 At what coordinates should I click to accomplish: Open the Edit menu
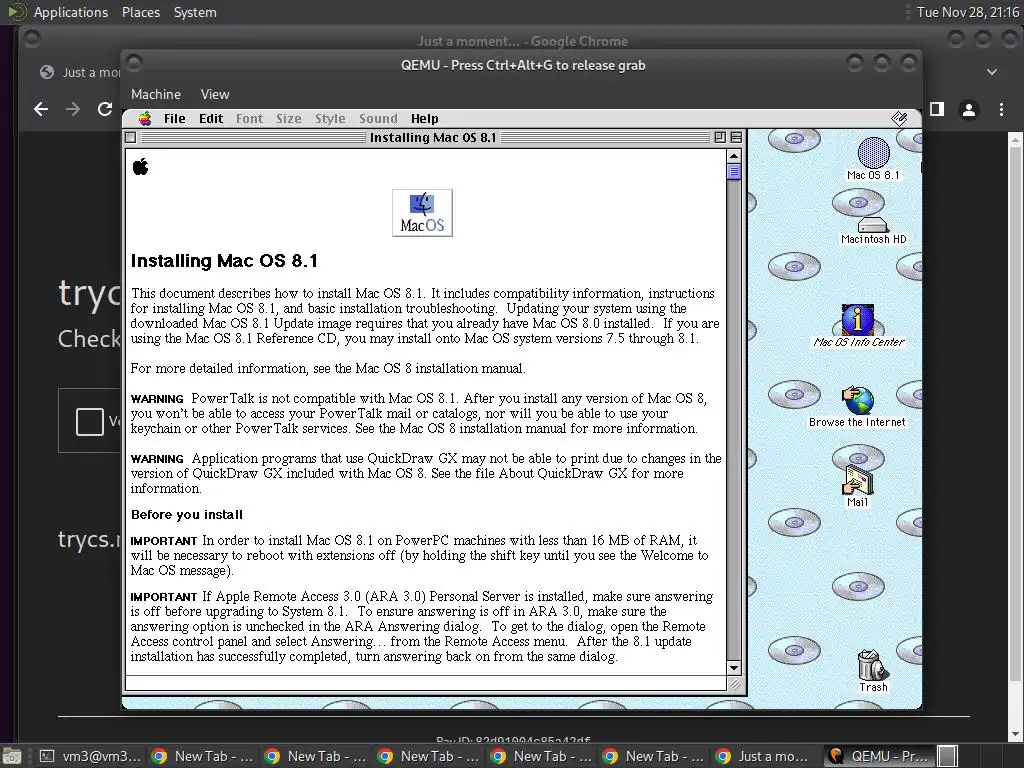[x=211, y=118]
